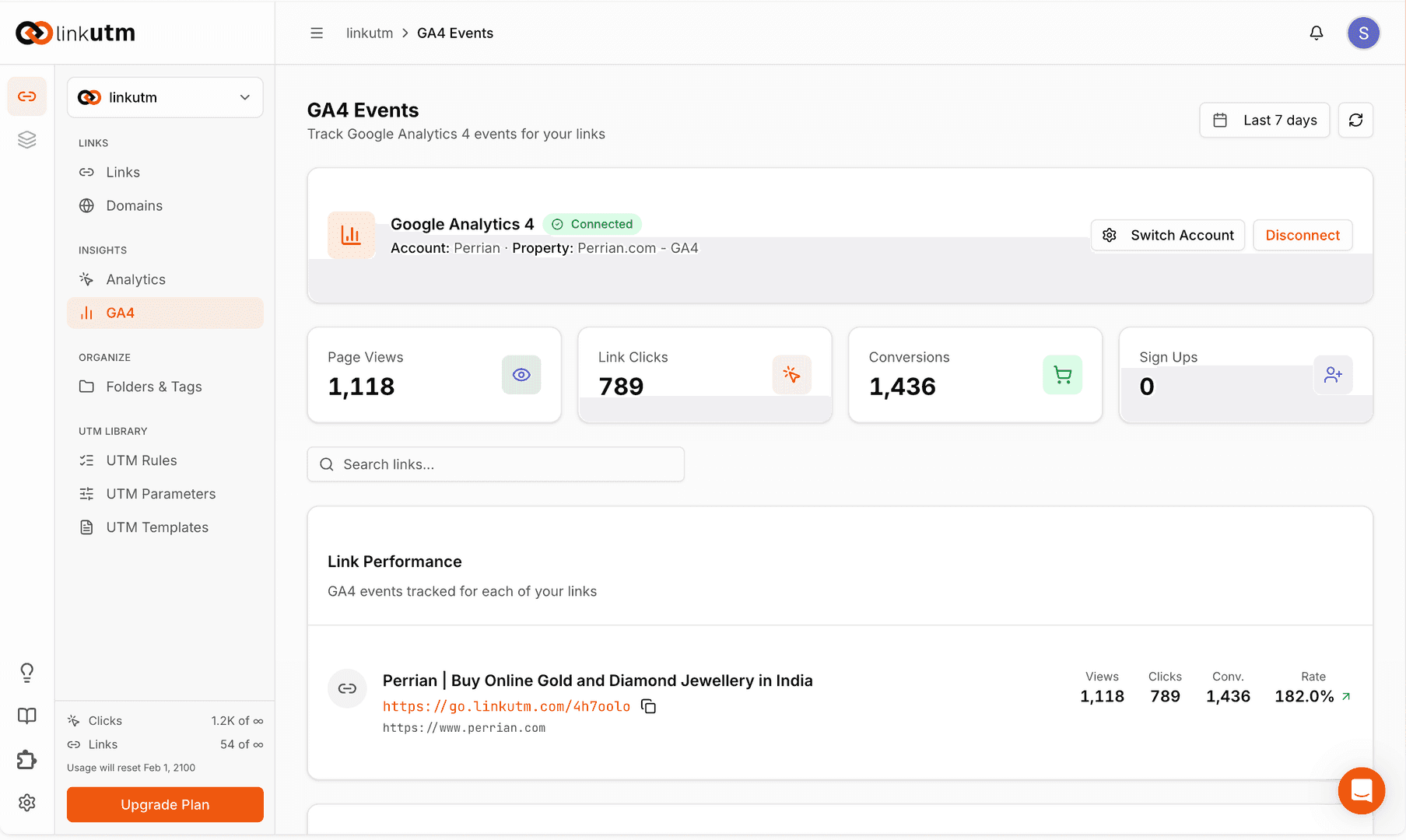The width and height of the screenshot is (1406, 840).
Task: Click the Conversions cart icon
Action: pos(1062,375)
